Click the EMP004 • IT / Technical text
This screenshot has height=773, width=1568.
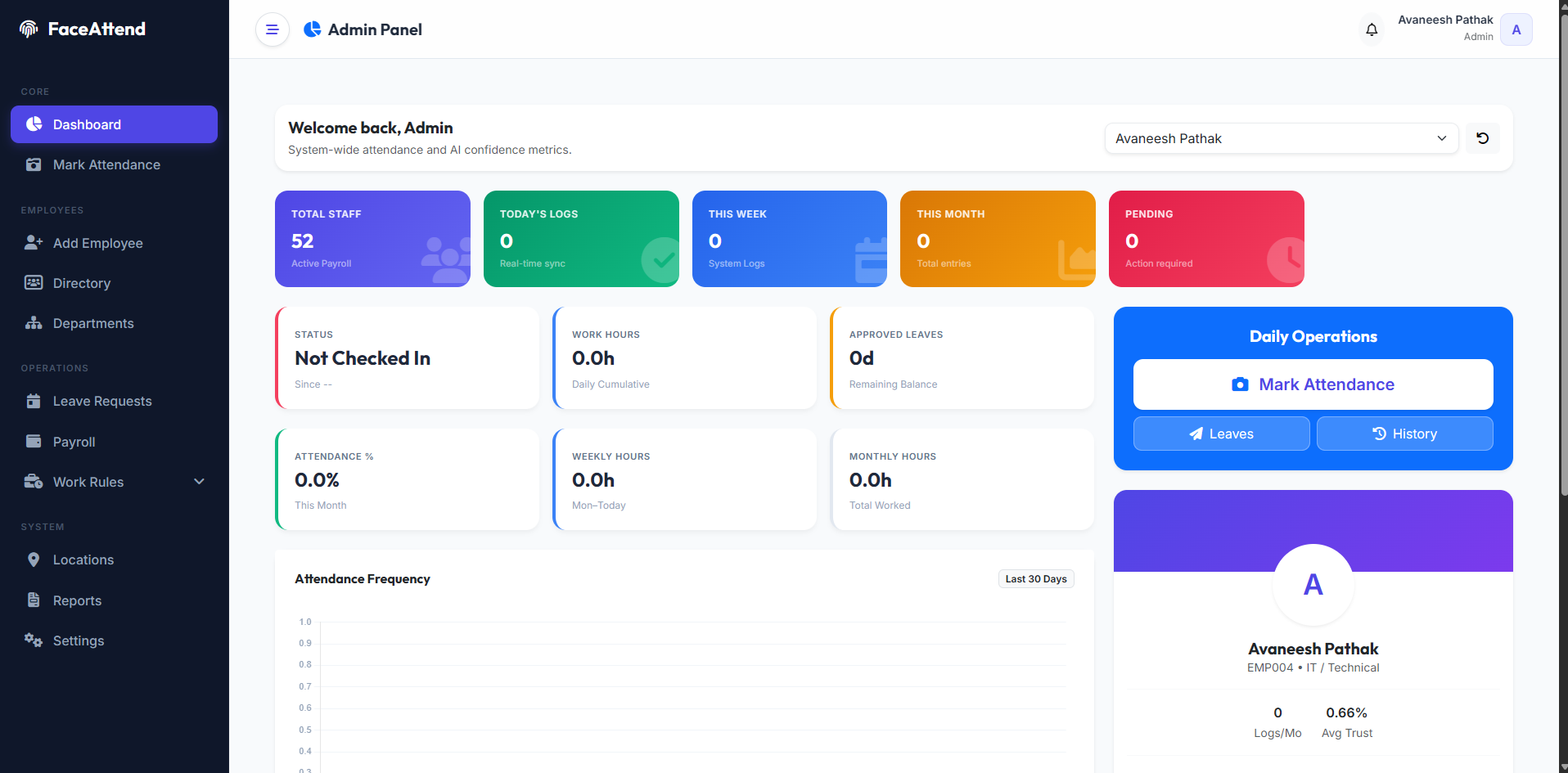coord(1313,667)
